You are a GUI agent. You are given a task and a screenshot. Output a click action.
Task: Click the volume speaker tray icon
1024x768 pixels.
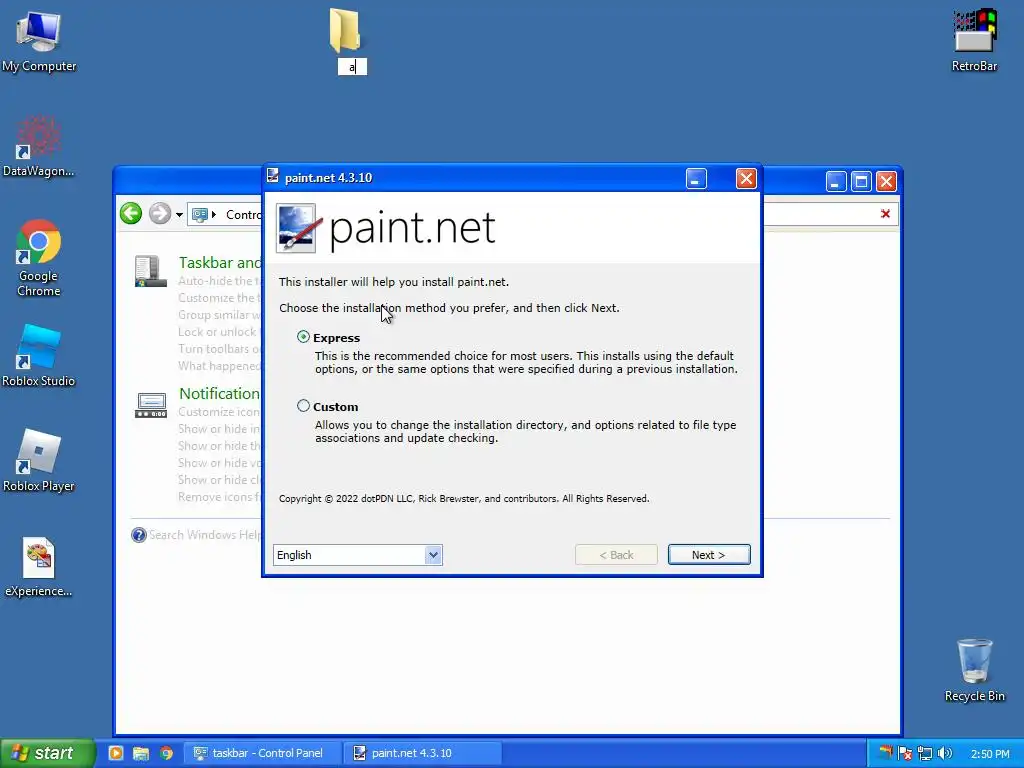pyautogui.click(x=945, y=753)
